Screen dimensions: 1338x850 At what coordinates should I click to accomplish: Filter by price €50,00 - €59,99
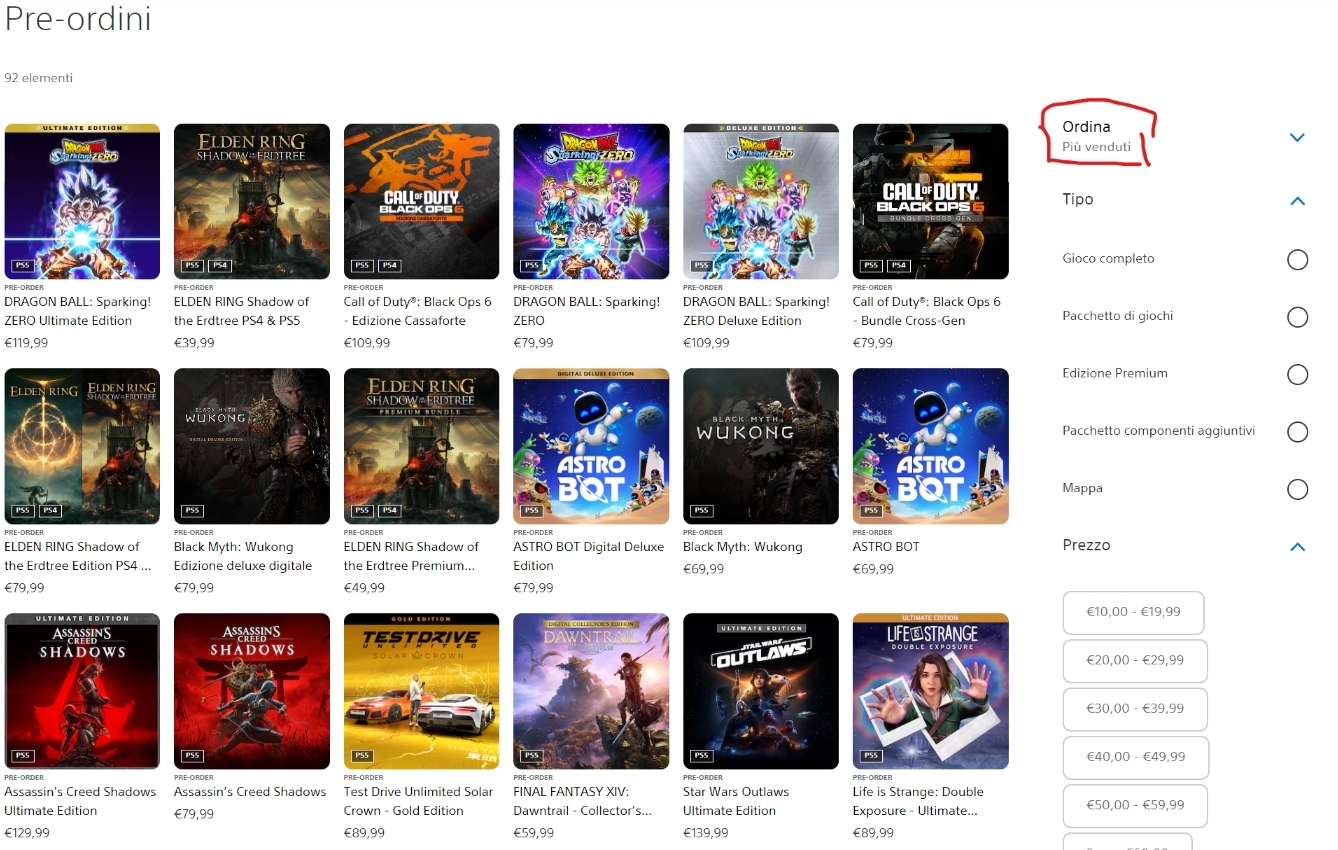pyautogui.click(x=1135, y=805)
